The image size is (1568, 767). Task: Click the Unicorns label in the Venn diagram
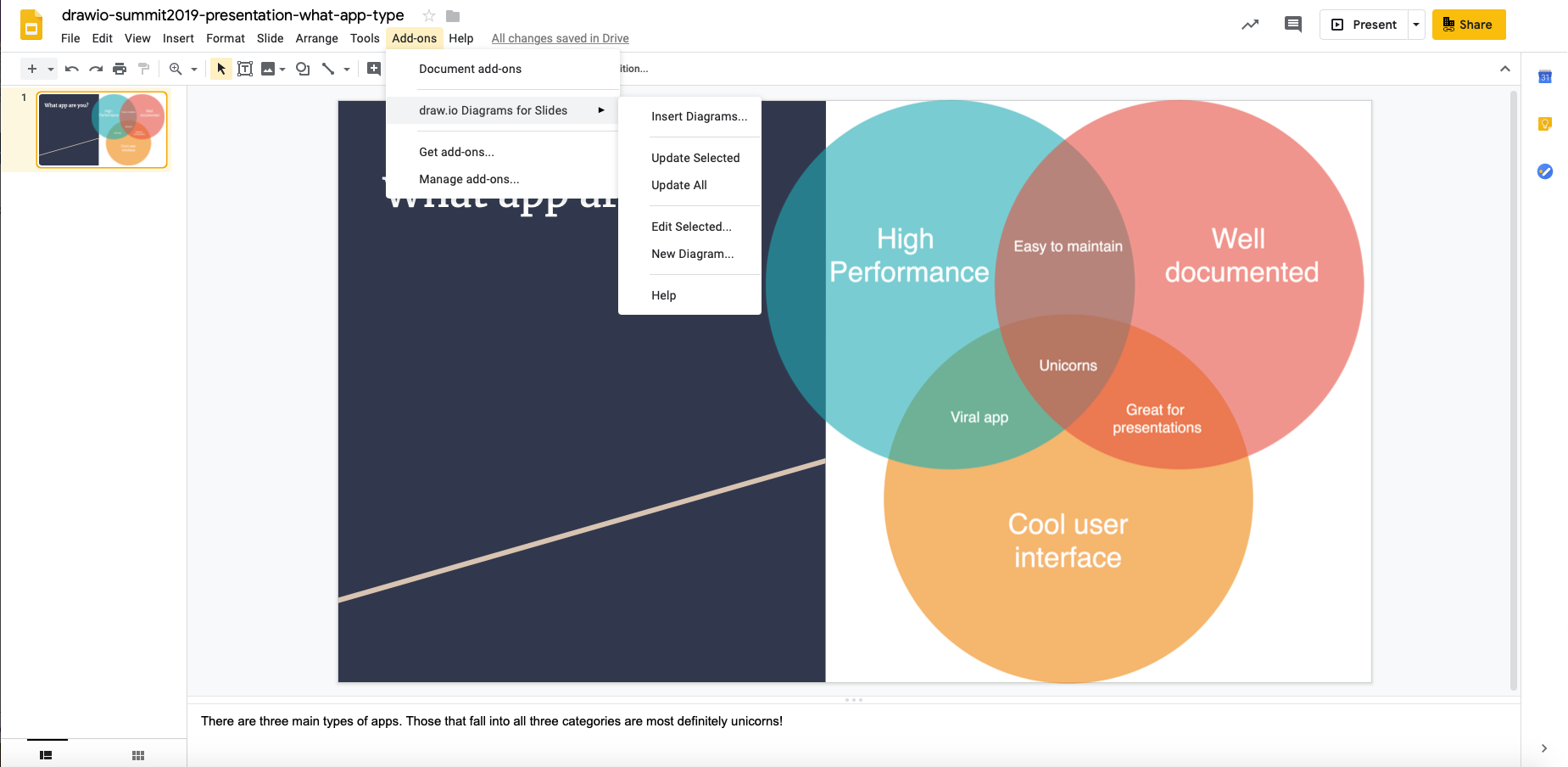pyautogui.click(x=1068, y=366)
